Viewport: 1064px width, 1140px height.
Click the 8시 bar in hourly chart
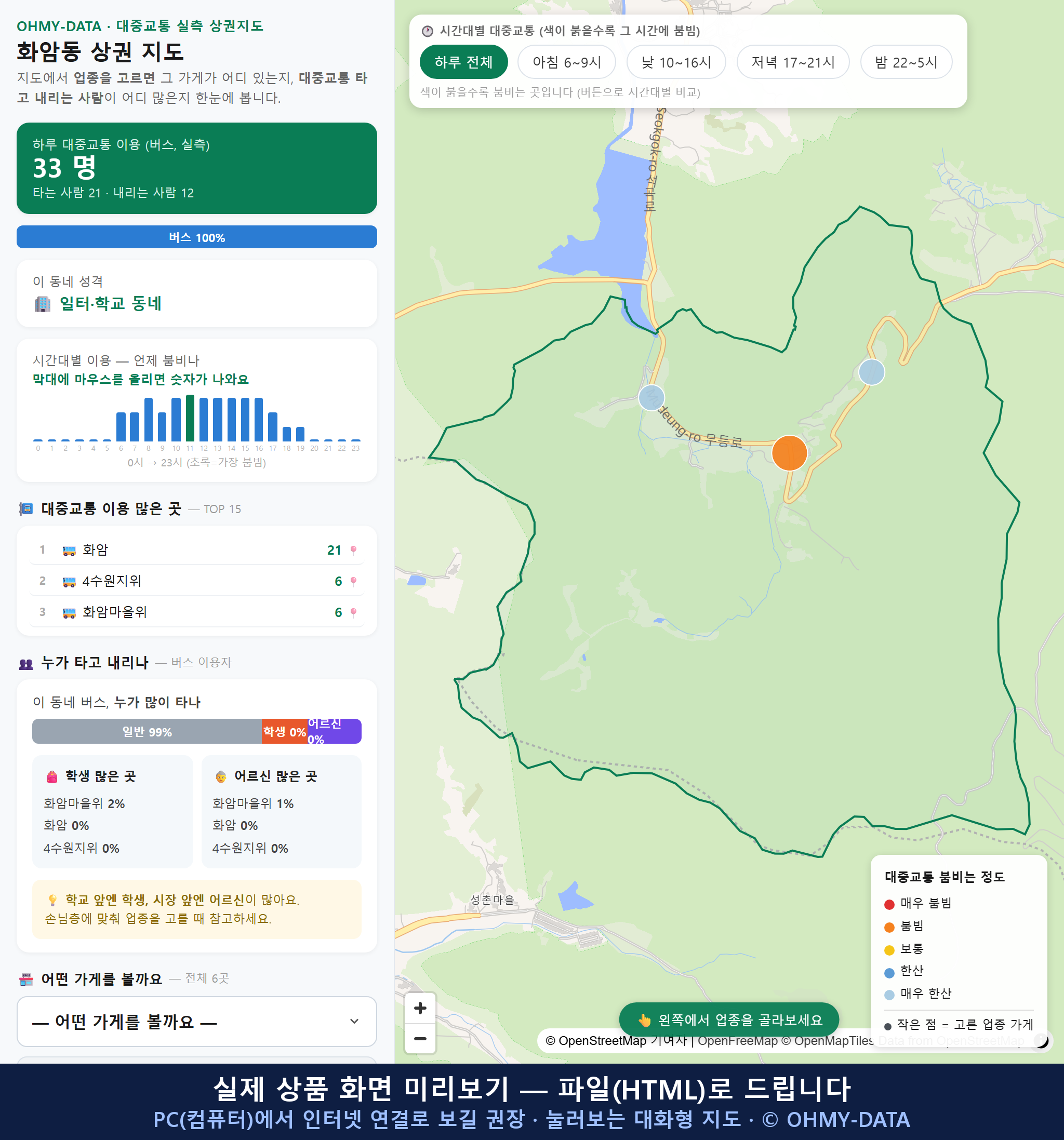(x=149, y=420)
